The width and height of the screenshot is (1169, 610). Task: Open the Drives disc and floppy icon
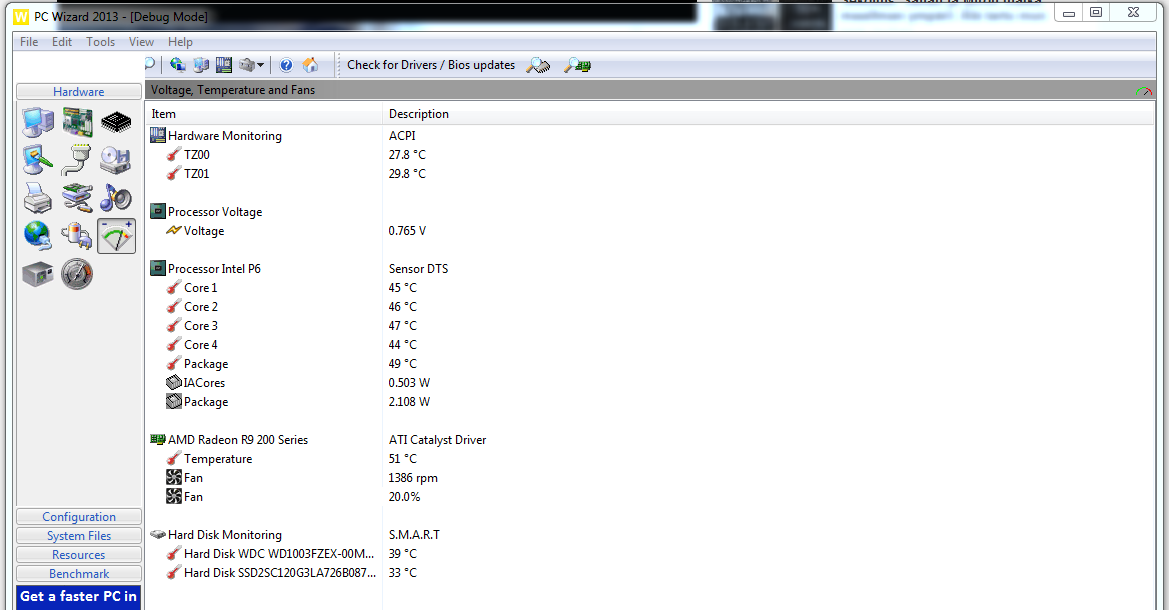coord(116,160)
